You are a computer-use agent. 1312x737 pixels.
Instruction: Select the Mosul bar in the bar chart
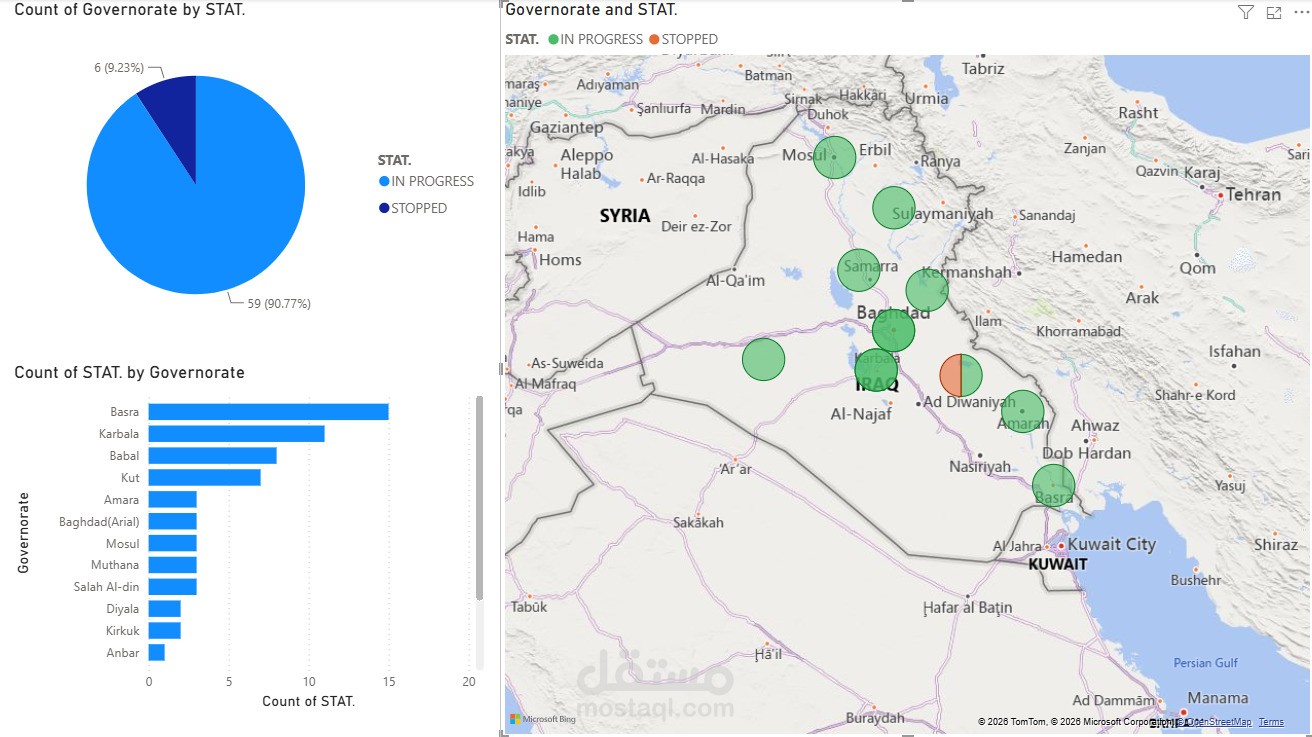[x=173, y=543]
